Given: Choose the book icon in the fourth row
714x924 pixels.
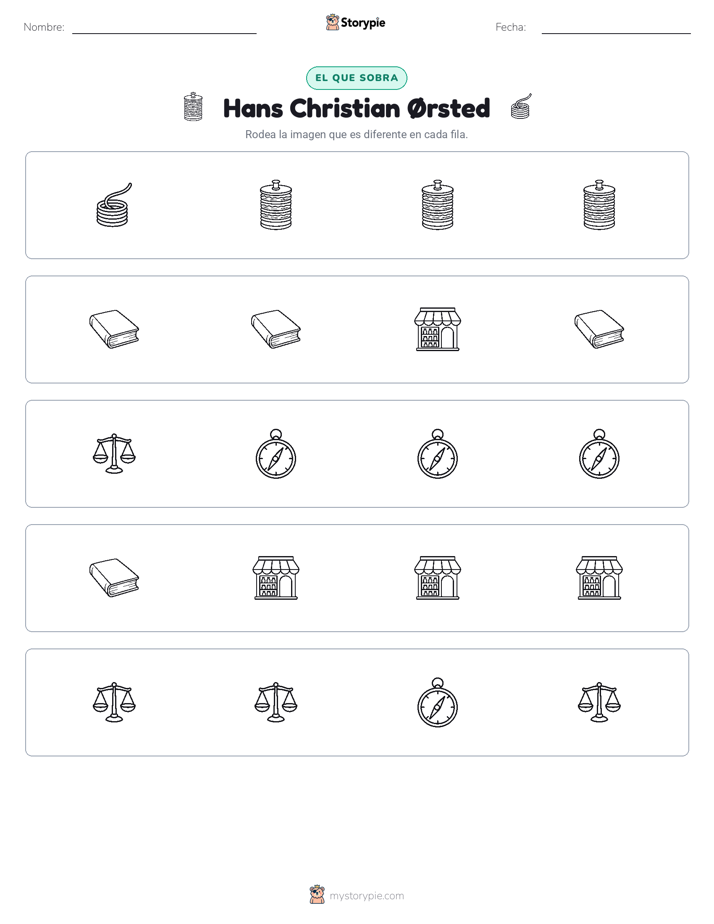Looking at the screenshot, I should click(x=114, y=578).
